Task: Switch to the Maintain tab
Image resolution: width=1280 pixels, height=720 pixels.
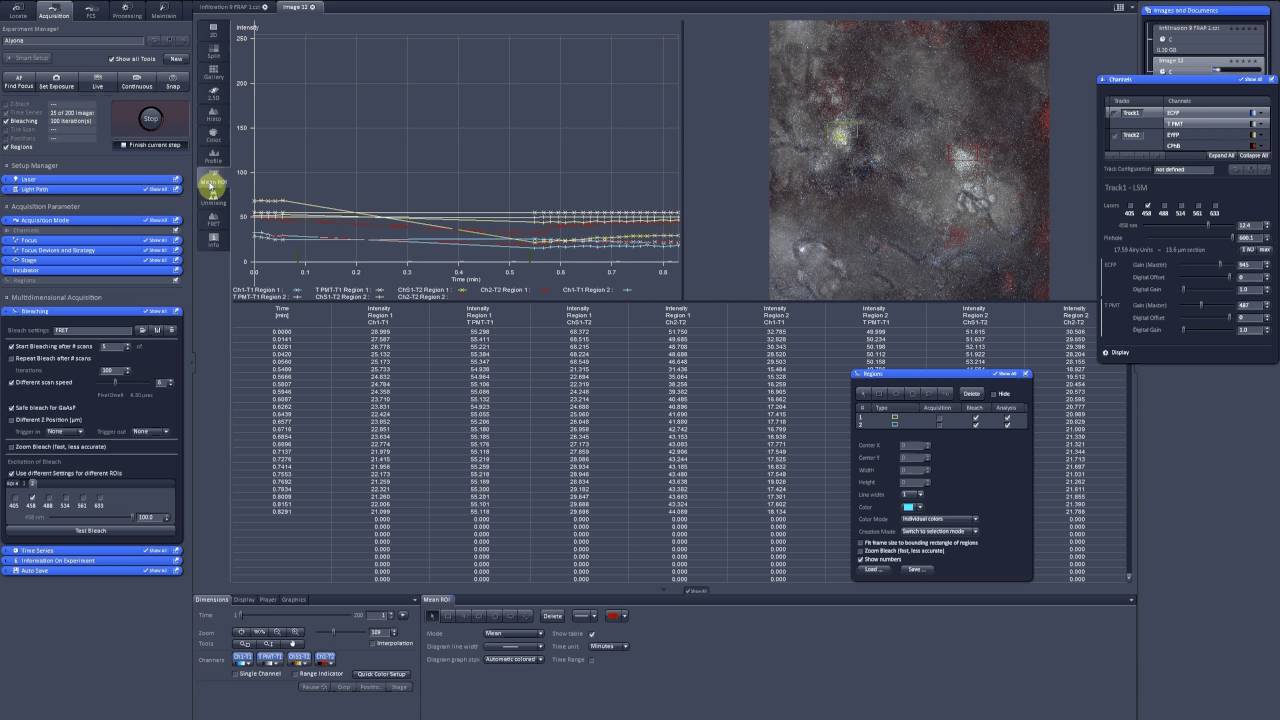Action: pyautogui.click(x=163, y=11)
